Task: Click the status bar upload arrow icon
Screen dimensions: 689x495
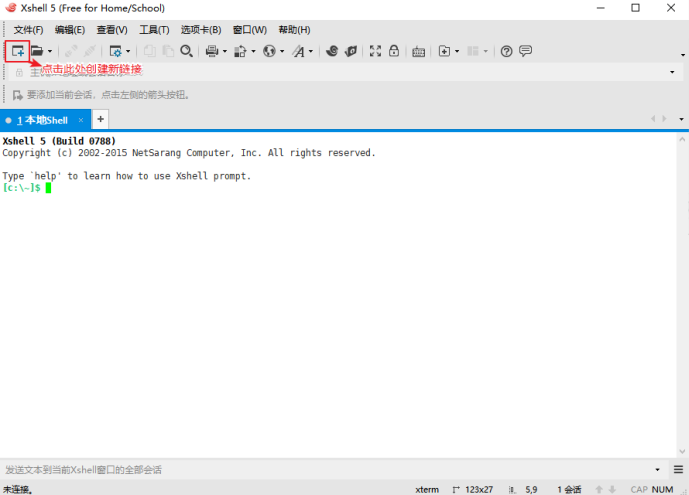Action: pyautogui.click(x=599, y=489)
